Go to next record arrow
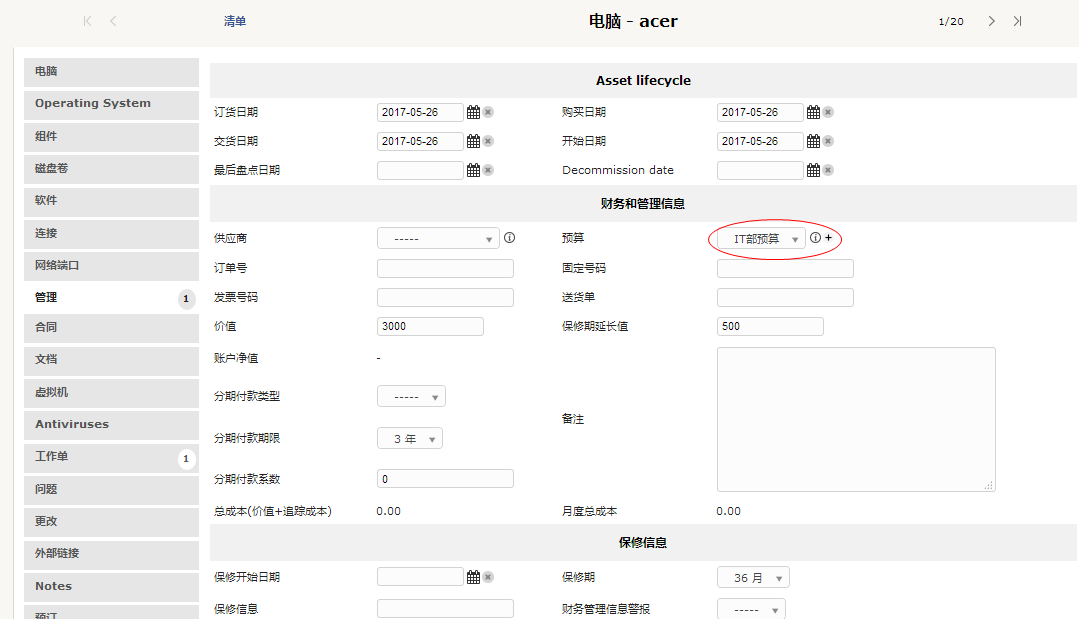1079x619 pixels. [x=992, y=21]
